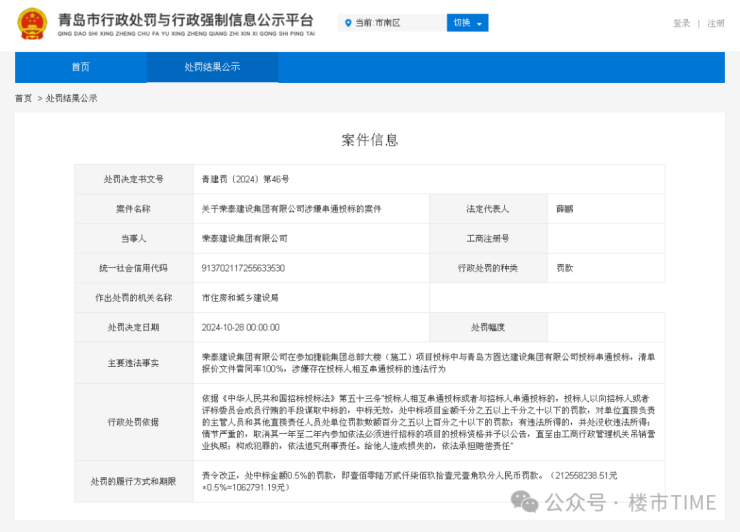The image size is (740, 532).
Task: Click the penalty type value 罚款
Action: pos(565,268)
